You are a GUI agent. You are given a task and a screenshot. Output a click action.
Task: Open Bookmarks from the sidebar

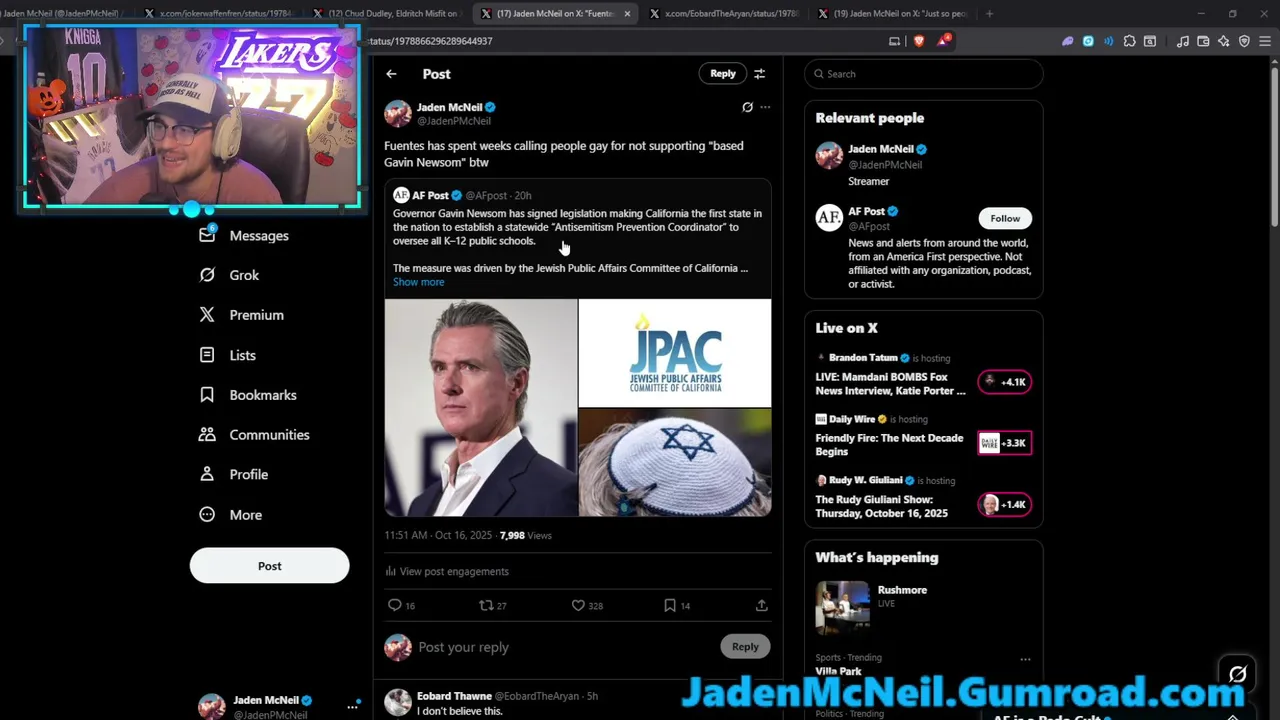click(x=247, y=395)
